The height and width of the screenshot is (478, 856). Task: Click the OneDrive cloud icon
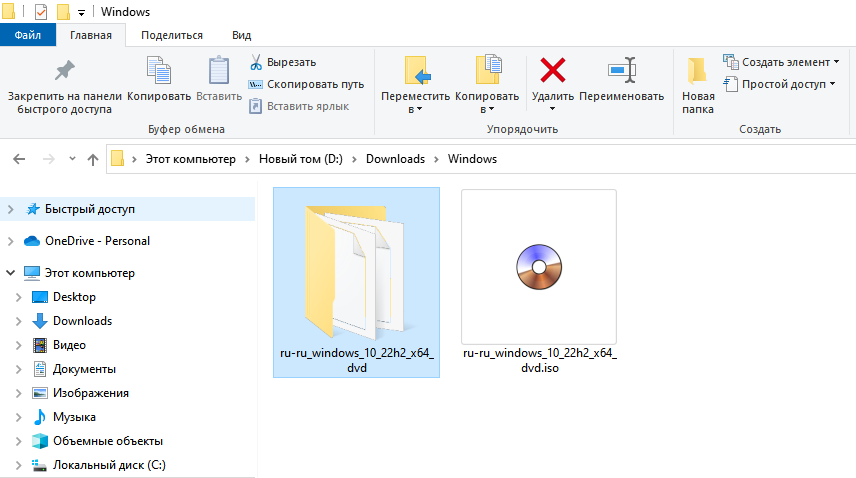[x=32, y=241]
